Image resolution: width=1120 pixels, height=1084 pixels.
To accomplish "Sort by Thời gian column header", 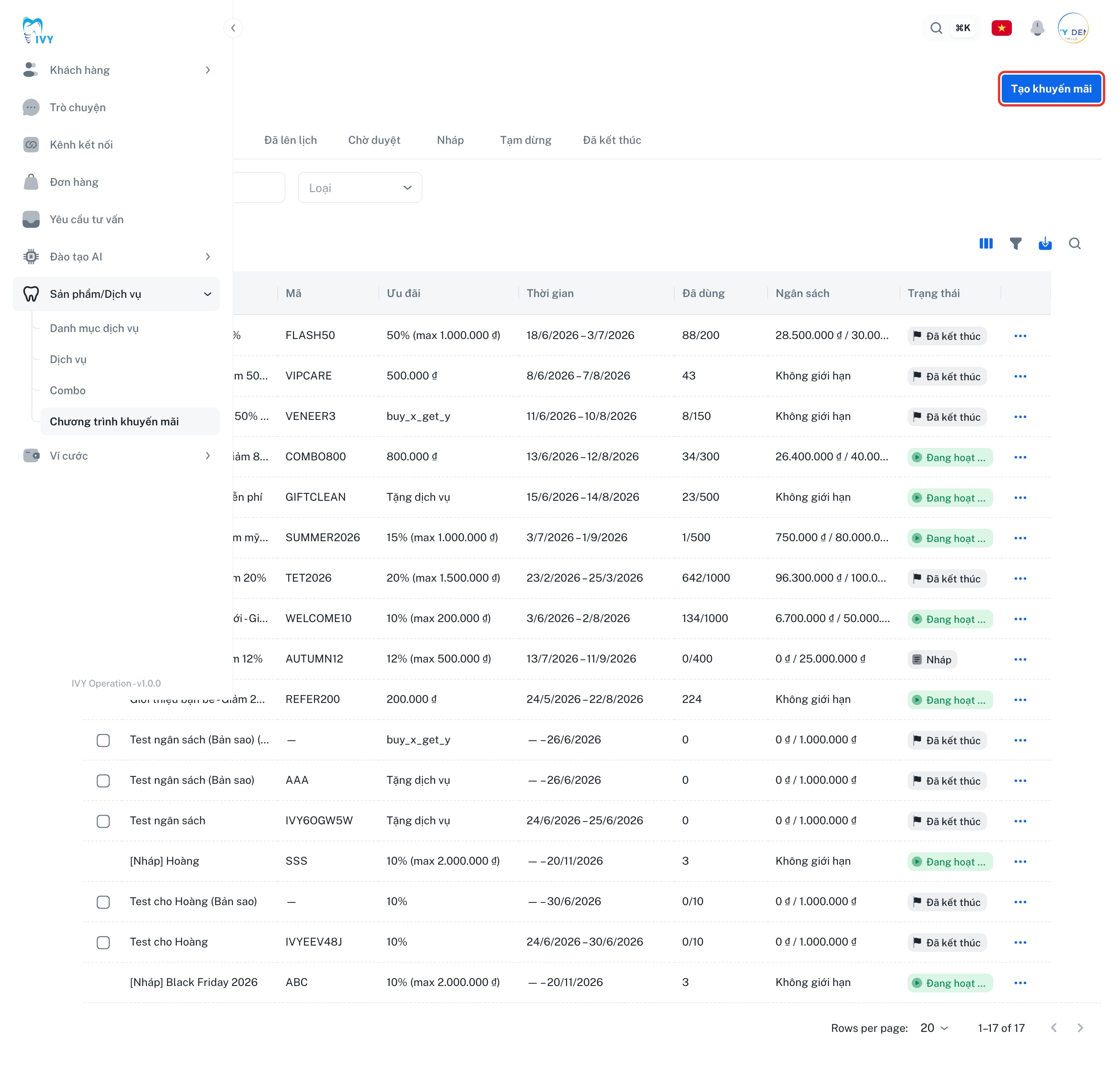I will pos(550,293).
